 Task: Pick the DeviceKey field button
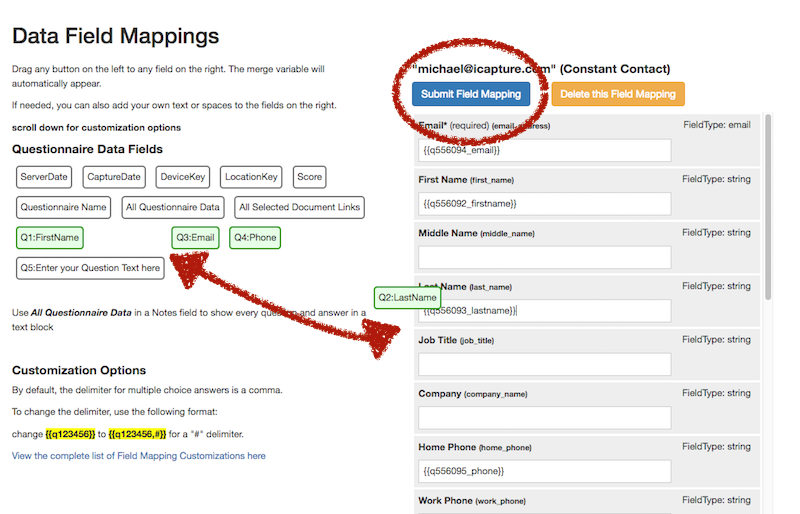(x=183, y=177)
